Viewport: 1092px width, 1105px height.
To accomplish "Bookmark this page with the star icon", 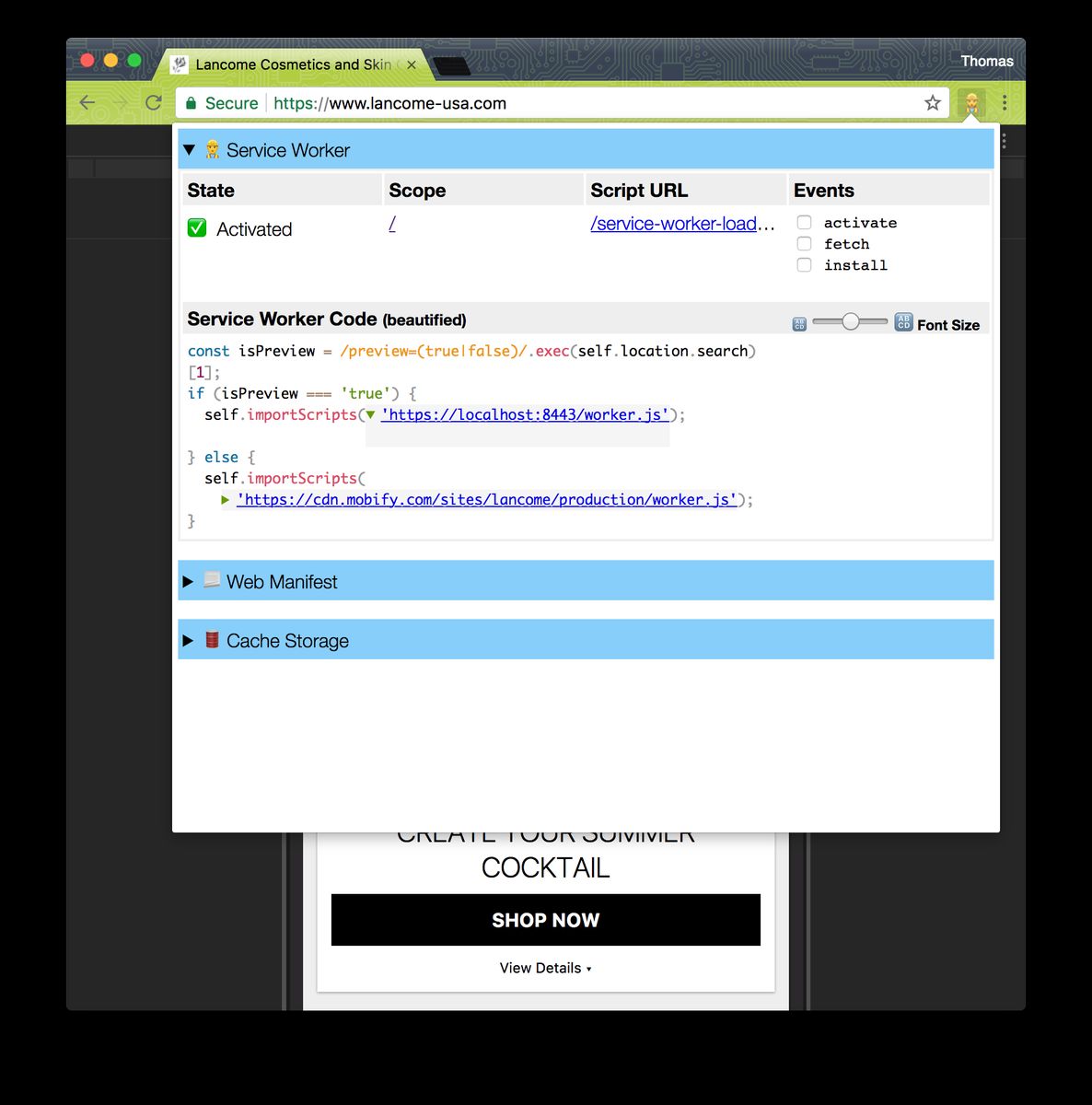I will pos(933,103).
